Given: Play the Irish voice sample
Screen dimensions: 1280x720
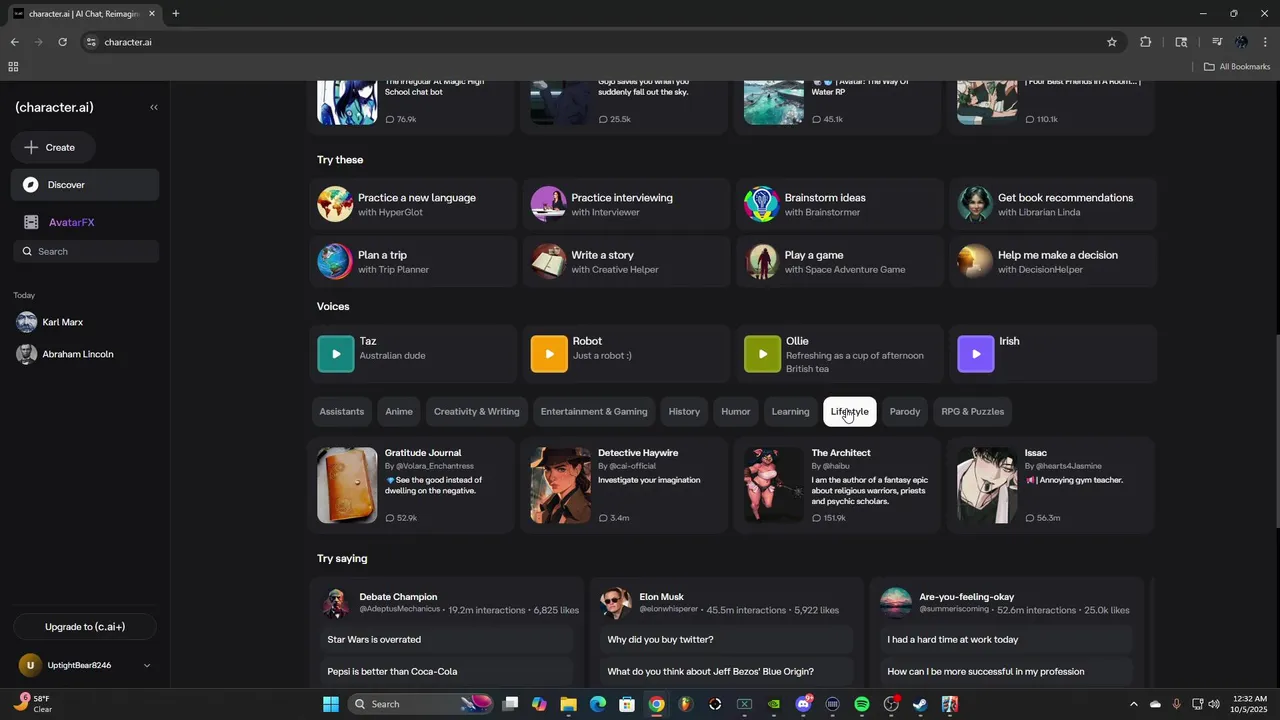Looking at the screenshot, I should (976, 354).
